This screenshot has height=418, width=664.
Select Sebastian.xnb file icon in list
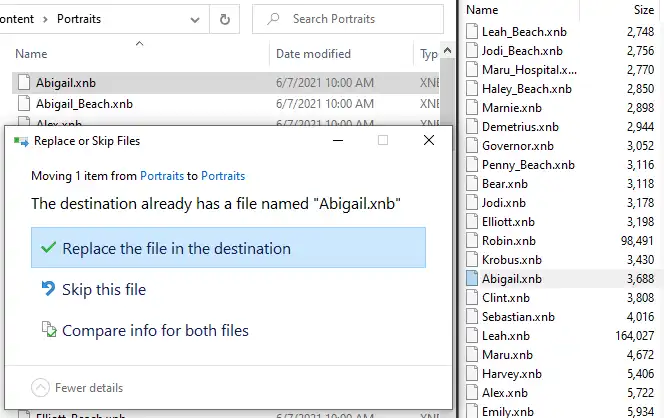(x=472, y=317)
